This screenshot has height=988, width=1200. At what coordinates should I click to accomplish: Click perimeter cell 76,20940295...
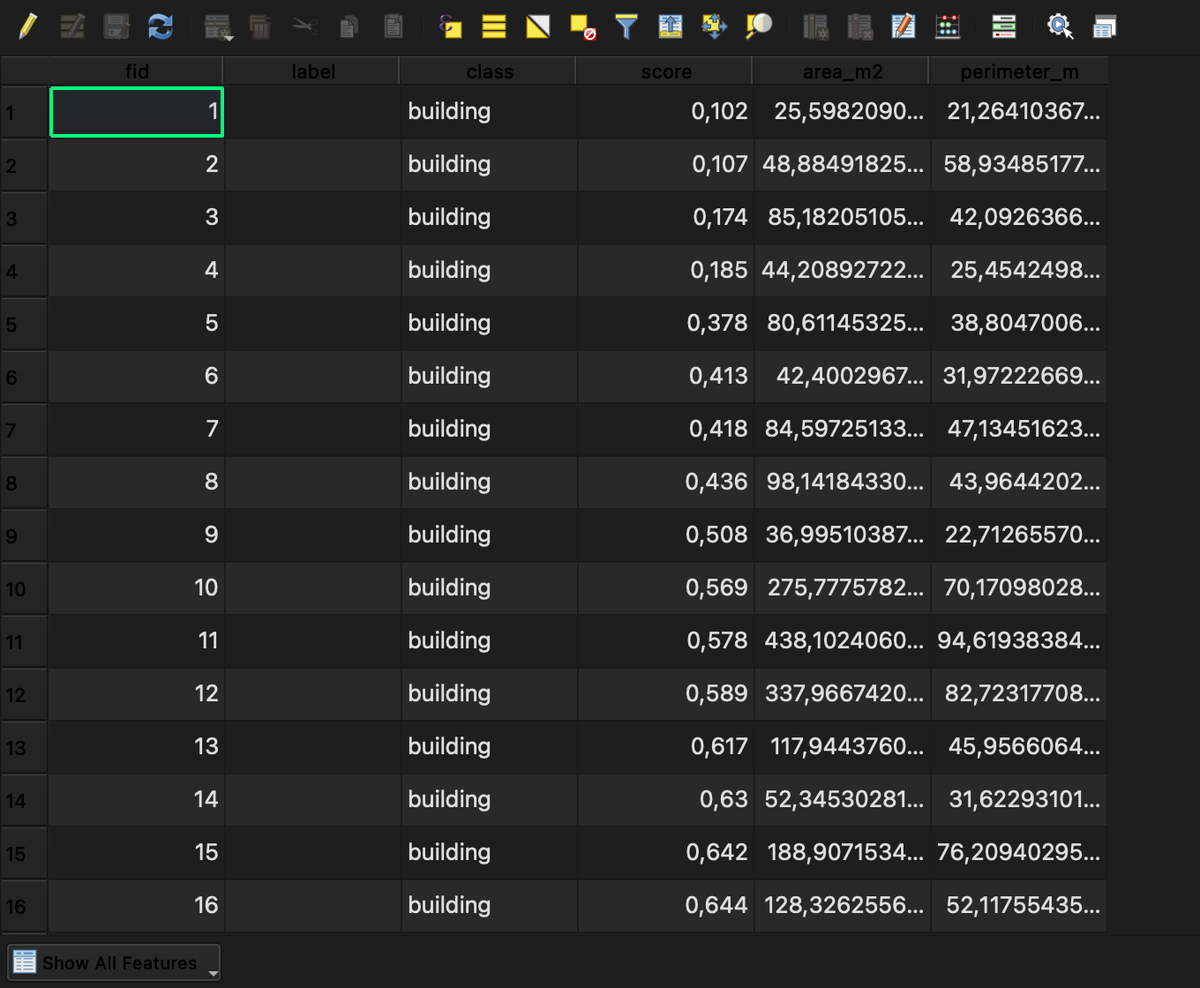click(x=1018, y=852)
